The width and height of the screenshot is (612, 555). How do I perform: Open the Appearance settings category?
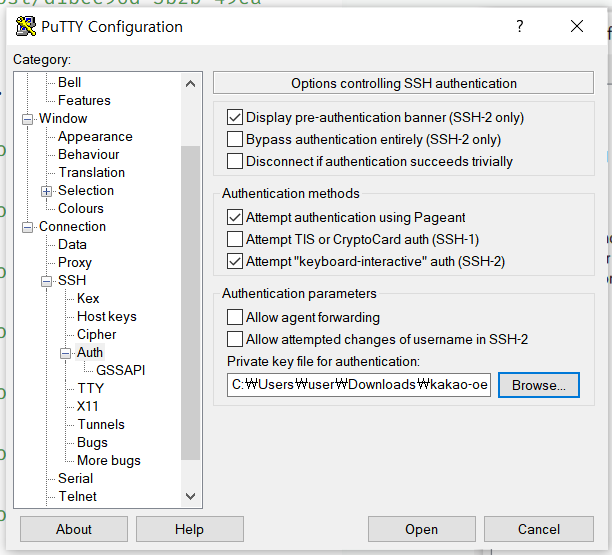tap(95, 136)
